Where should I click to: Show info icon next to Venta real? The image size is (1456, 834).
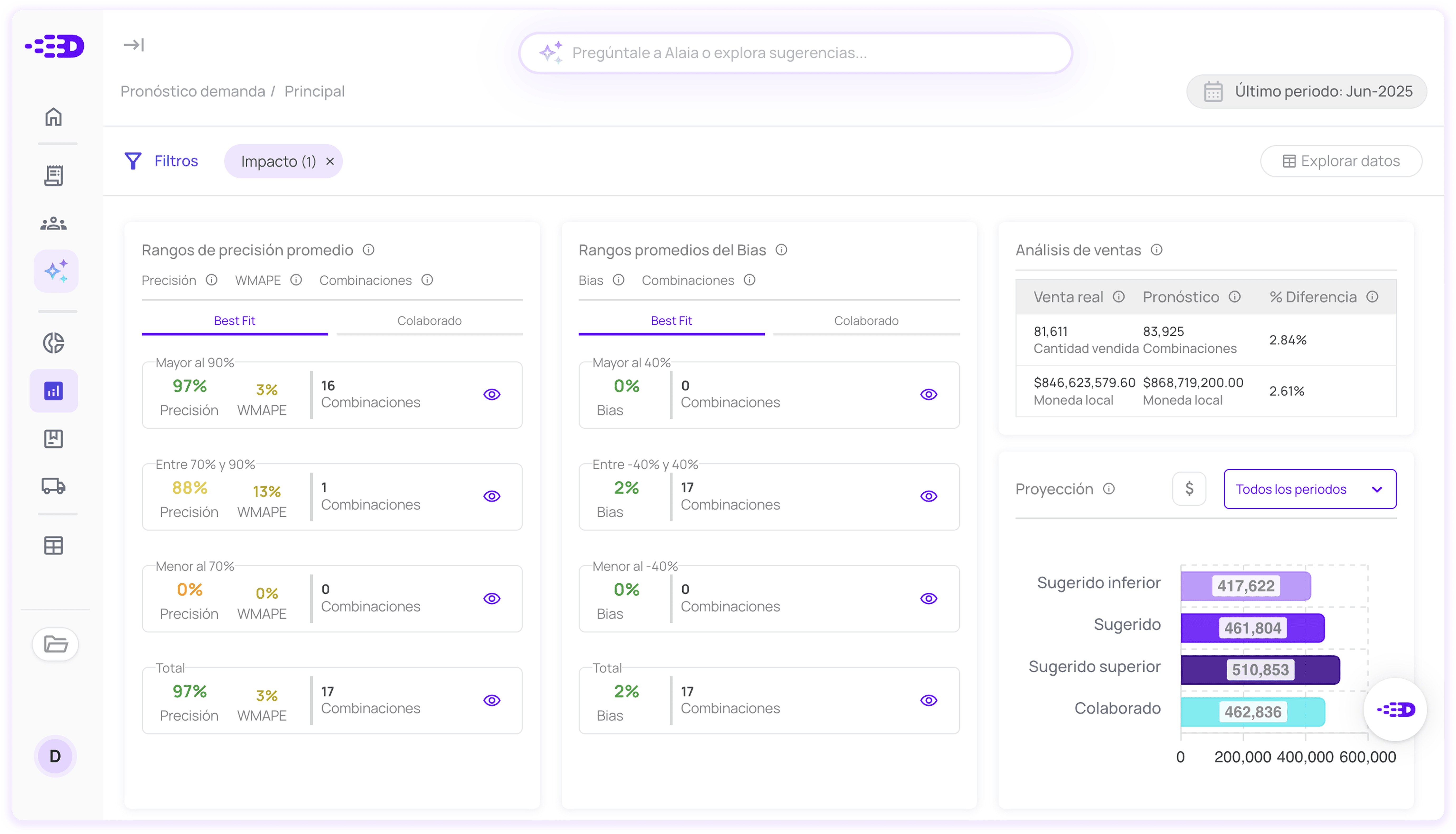(x=1118, y=297)
